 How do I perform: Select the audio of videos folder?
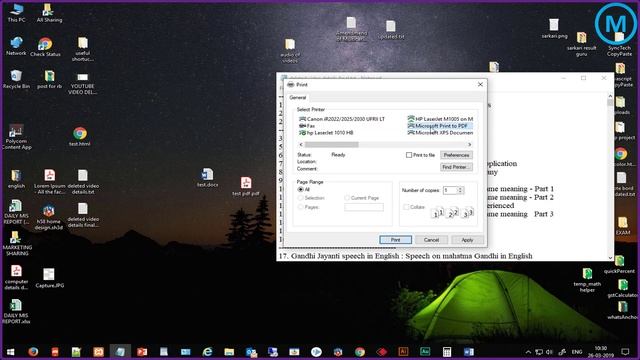click(x=290, y=51)
